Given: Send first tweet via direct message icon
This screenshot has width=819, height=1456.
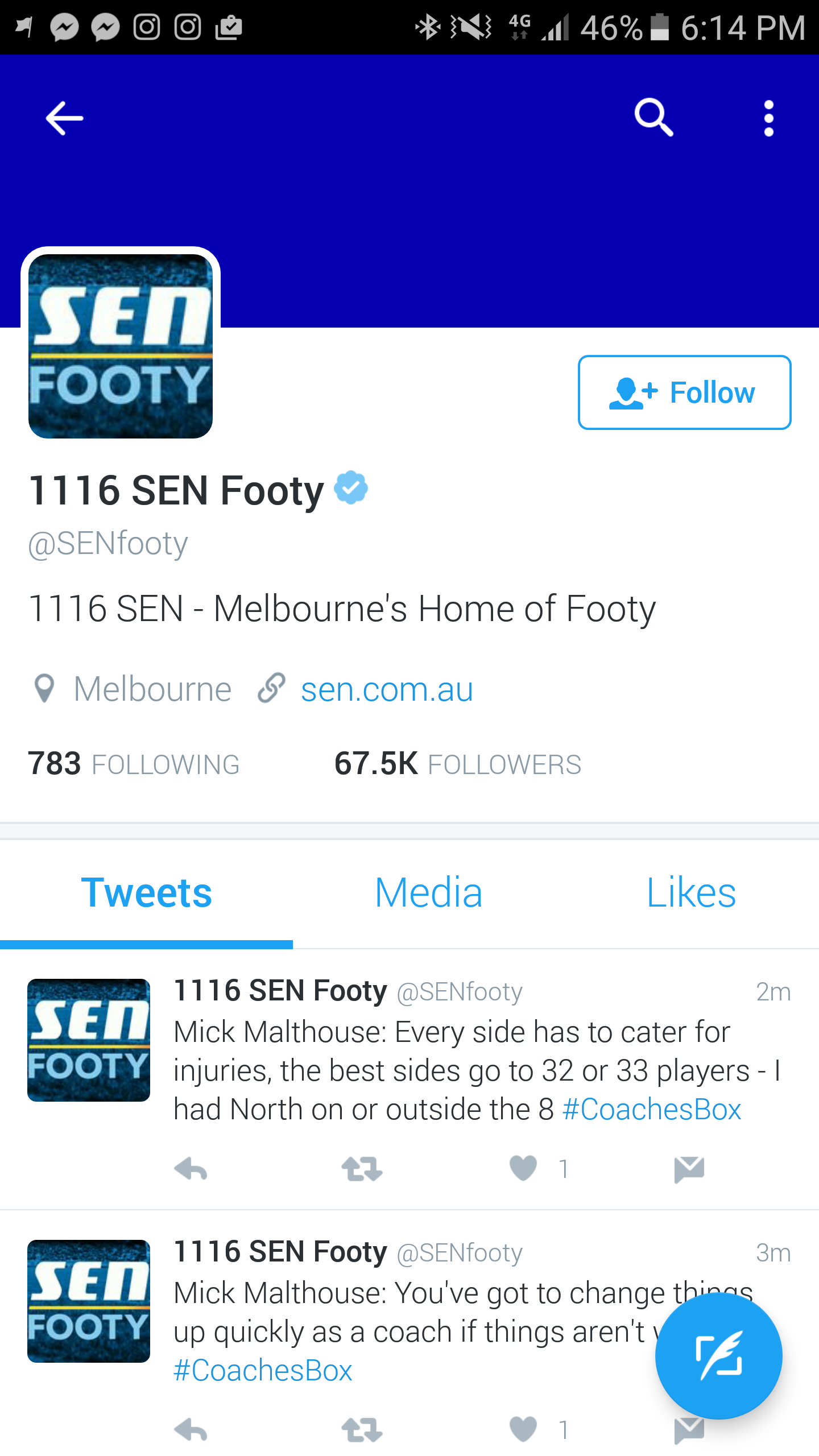Looking at the screenshot, I should coord(689,1169).
